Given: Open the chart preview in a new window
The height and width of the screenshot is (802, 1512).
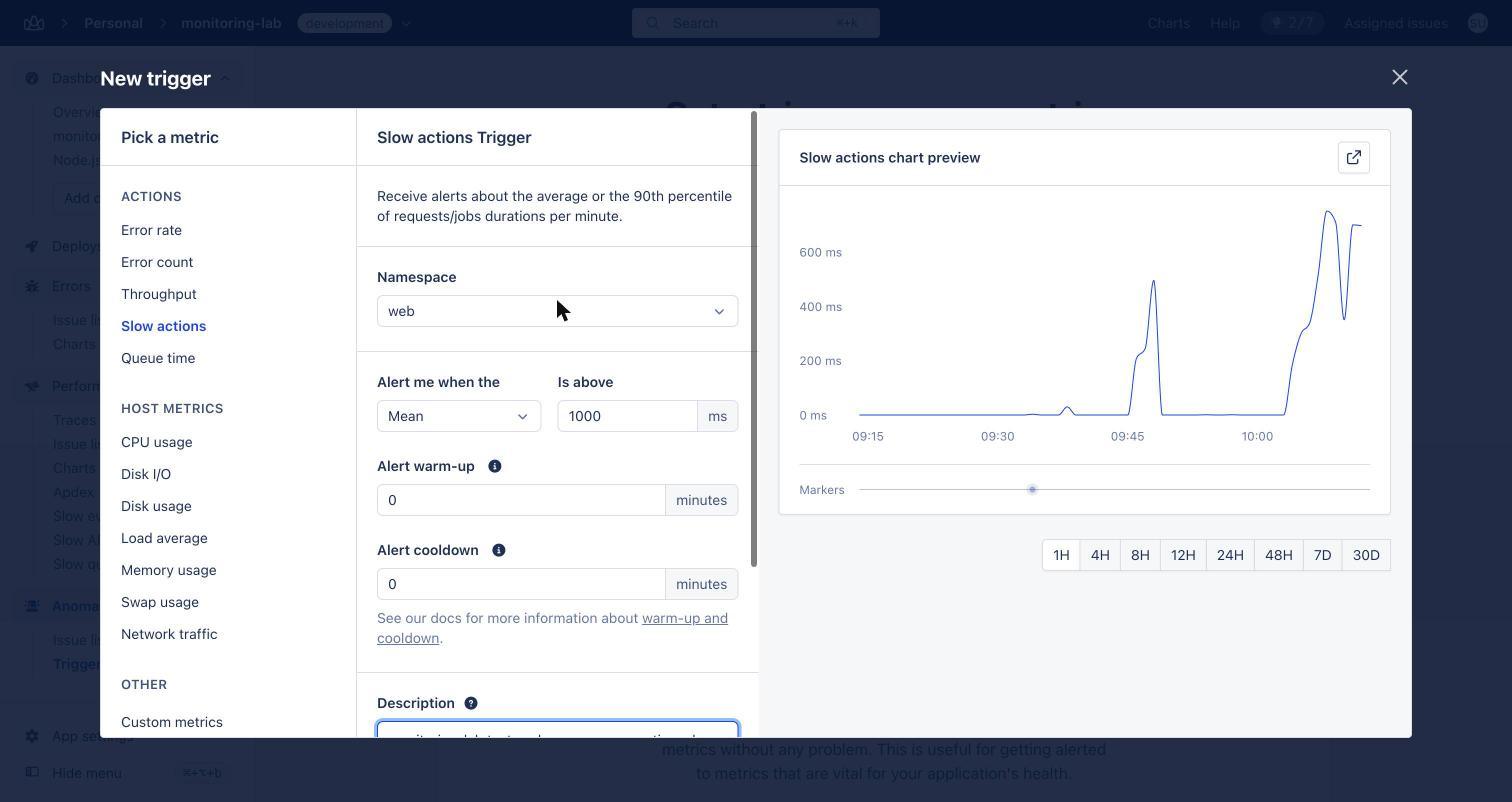Looking at the screenshot, I should [1353, 158].
